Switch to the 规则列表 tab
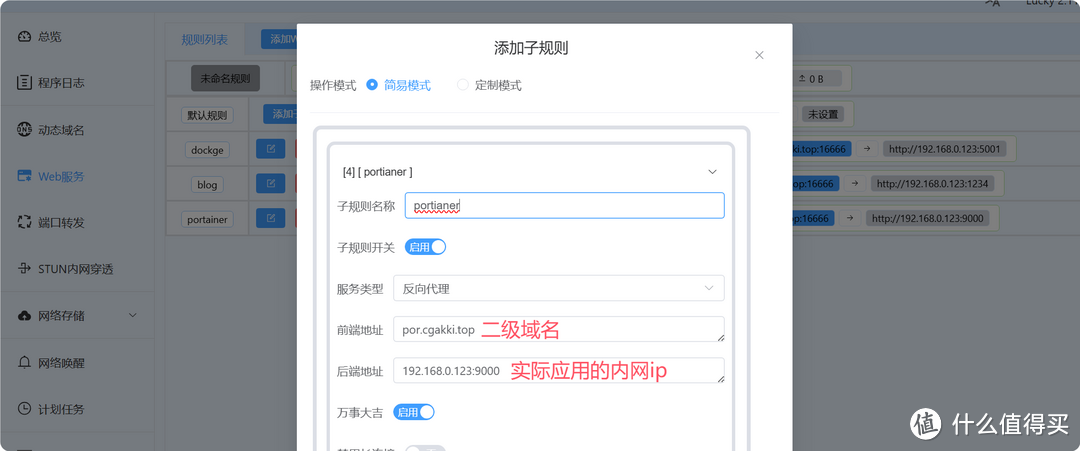Screen dimensions: 1080x451 click(205, 39)
